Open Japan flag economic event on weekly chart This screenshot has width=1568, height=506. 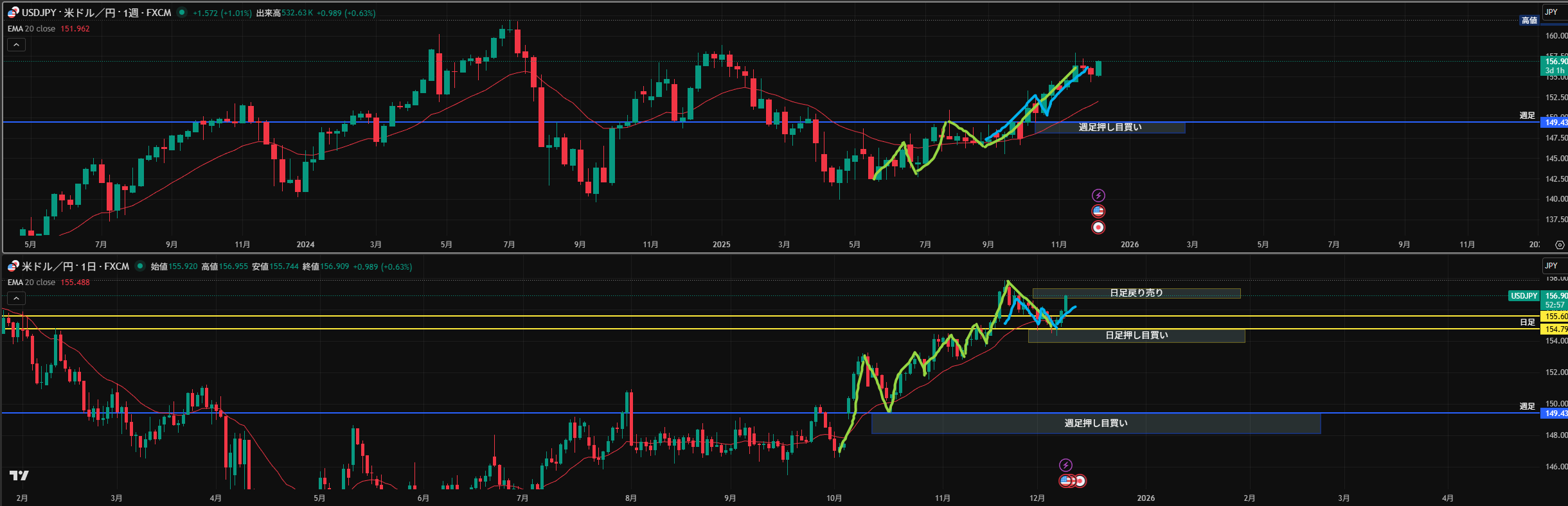coord(1098,227)
